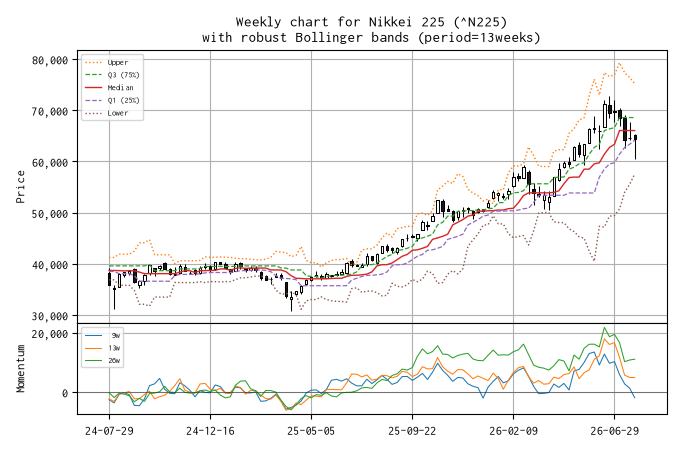Click the 24-07-29 date axis label
Viewport: 680px width, 450px height.
coord(109,431)
